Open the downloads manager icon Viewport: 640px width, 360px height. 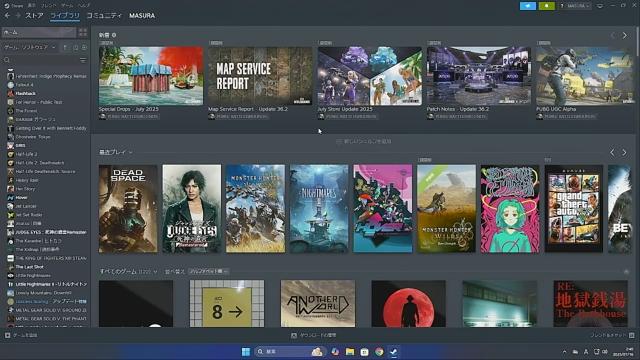click(x=294, y=335)
